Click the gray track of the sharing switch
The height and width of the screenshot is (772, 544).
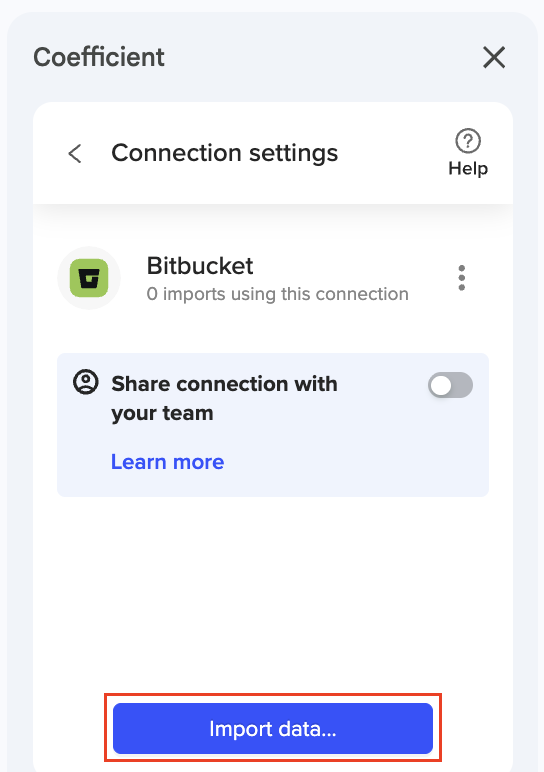tap(463, 385)
